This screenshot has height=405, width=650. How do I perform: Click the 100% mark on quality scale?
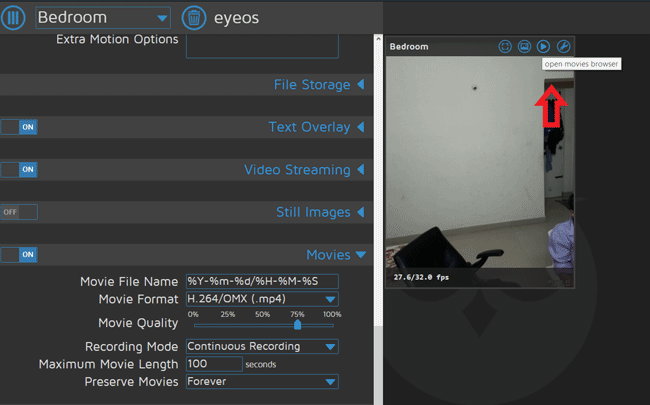pos(332,314)
